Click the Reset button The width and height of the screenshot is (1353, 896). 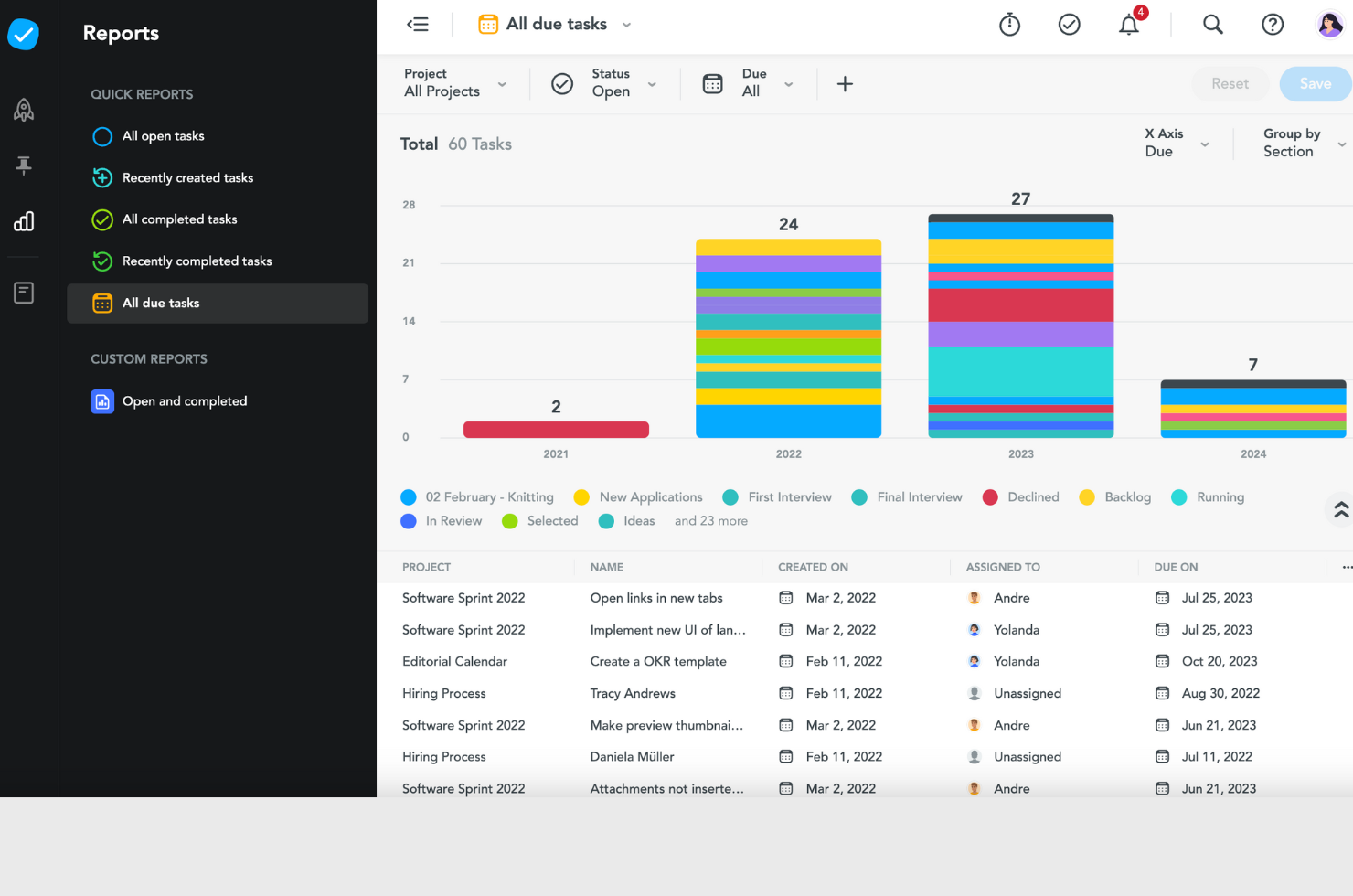[1230, 84]
